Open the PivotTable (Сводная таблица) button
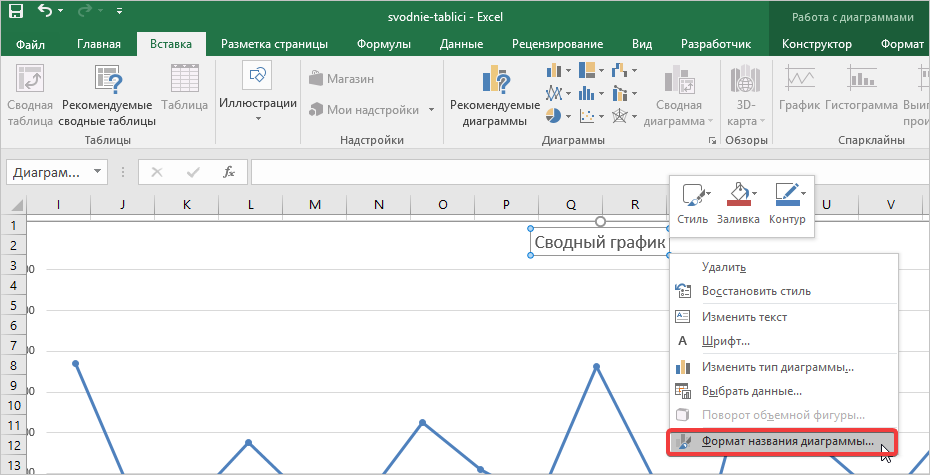Screen dimensions: 930x475 (x=30, y=96)
